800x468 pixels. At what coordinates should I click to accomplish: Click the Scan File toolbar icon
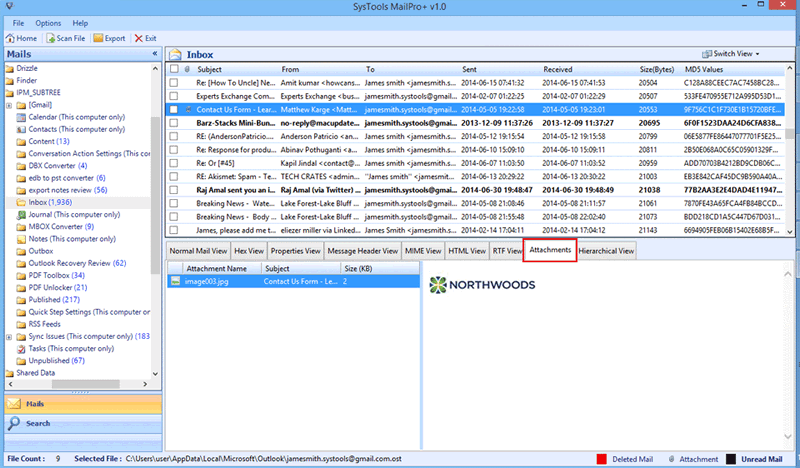click(51, 38)
